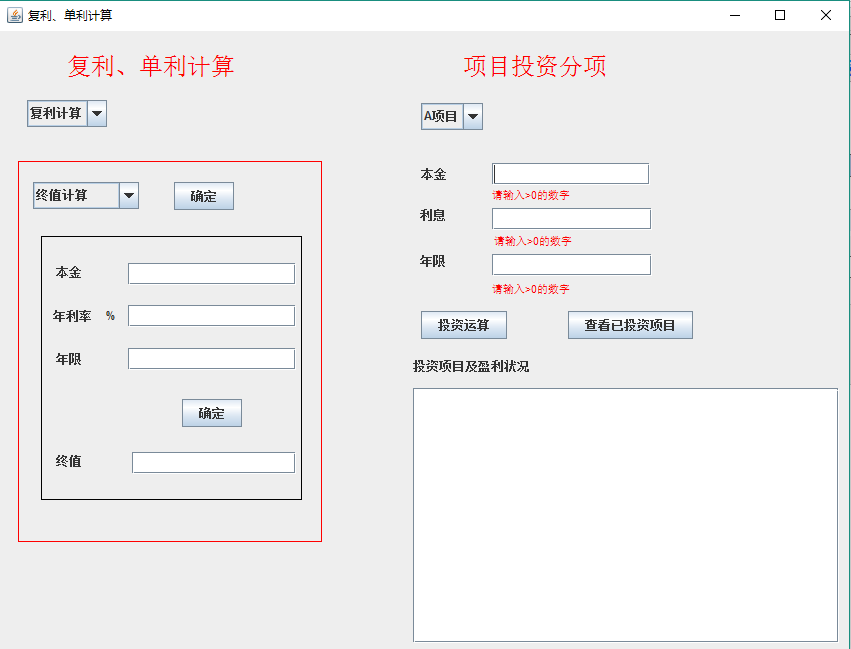Click 确定 button above 终值 field
The image size is (851, 649).
point(212,413)
